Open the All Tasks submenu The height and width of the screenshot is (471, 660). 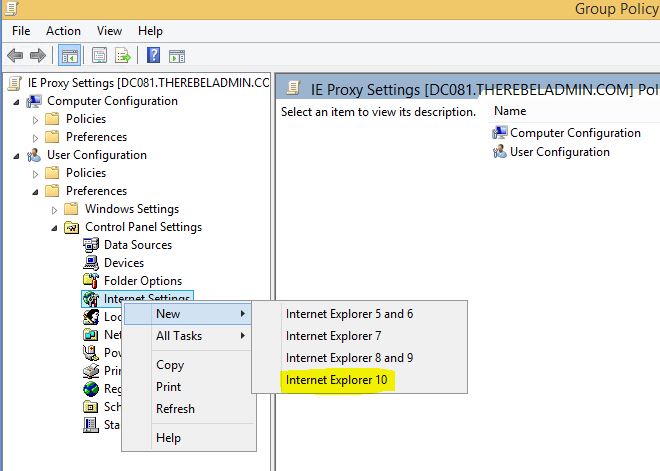[188, 336]
